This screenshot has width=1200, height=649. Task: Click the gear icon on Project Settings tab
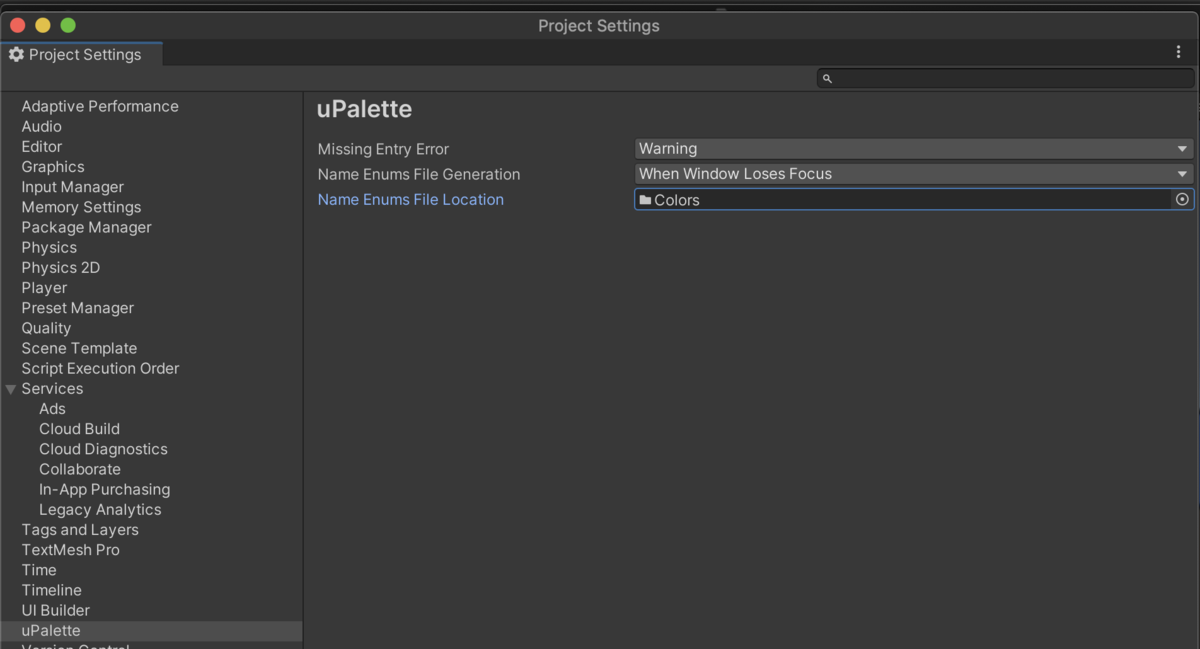pyautogui.click(x=16, y=55)
